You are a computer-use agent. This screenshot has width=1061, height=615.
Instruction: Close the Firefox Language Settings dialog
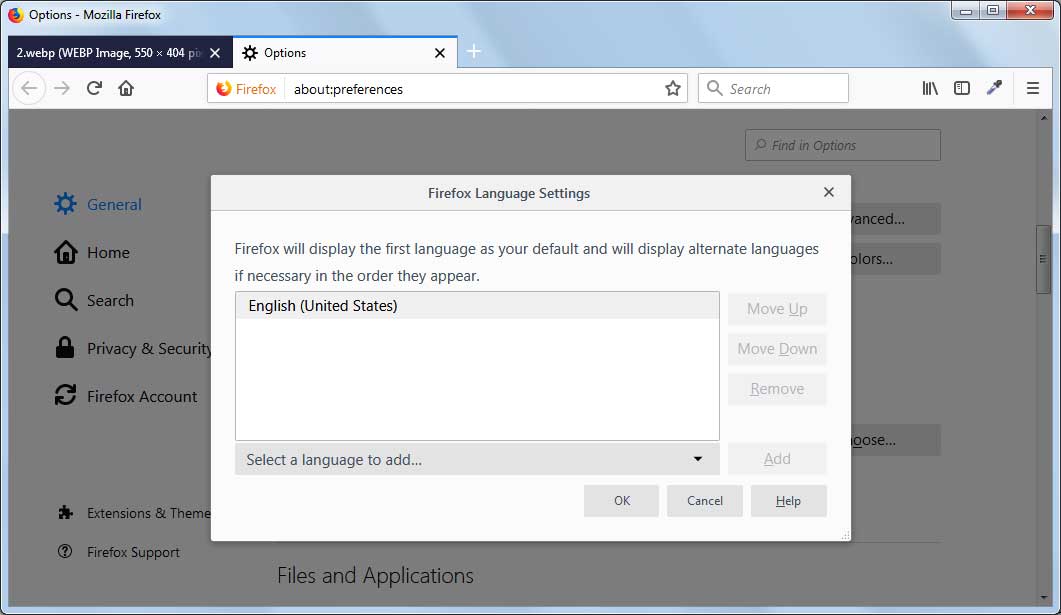[x=829, y=192]
